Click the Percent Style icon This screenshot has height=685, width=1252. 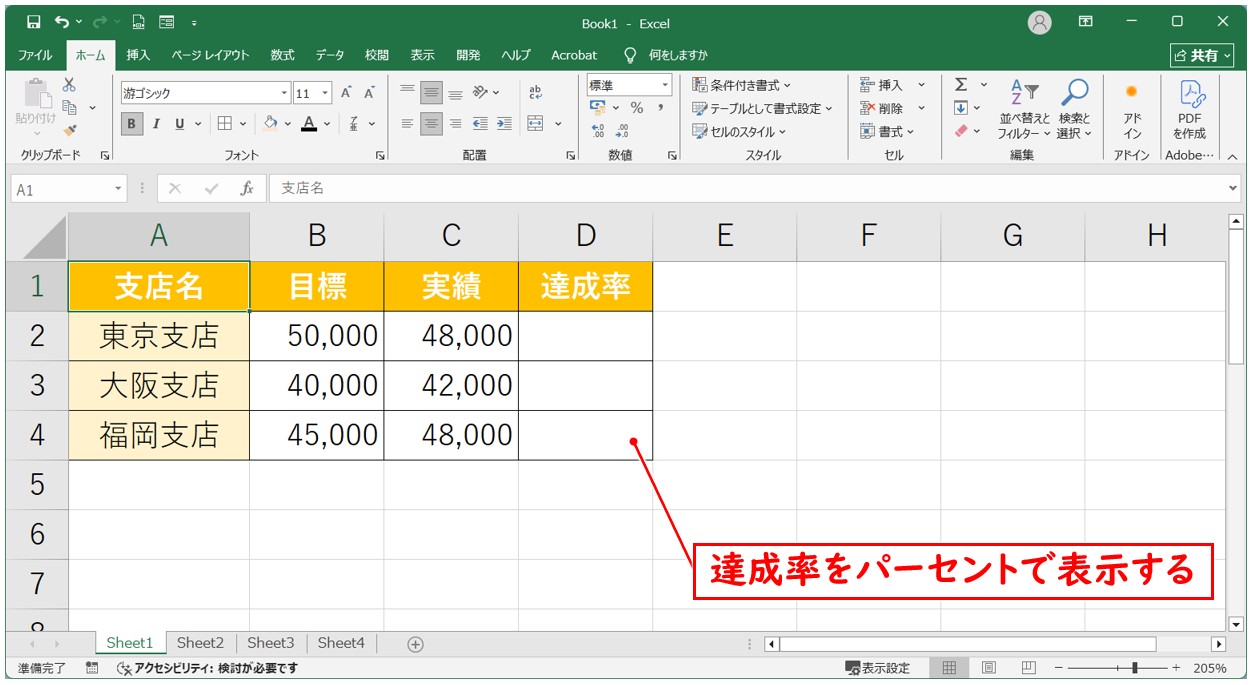pos(637,108)
